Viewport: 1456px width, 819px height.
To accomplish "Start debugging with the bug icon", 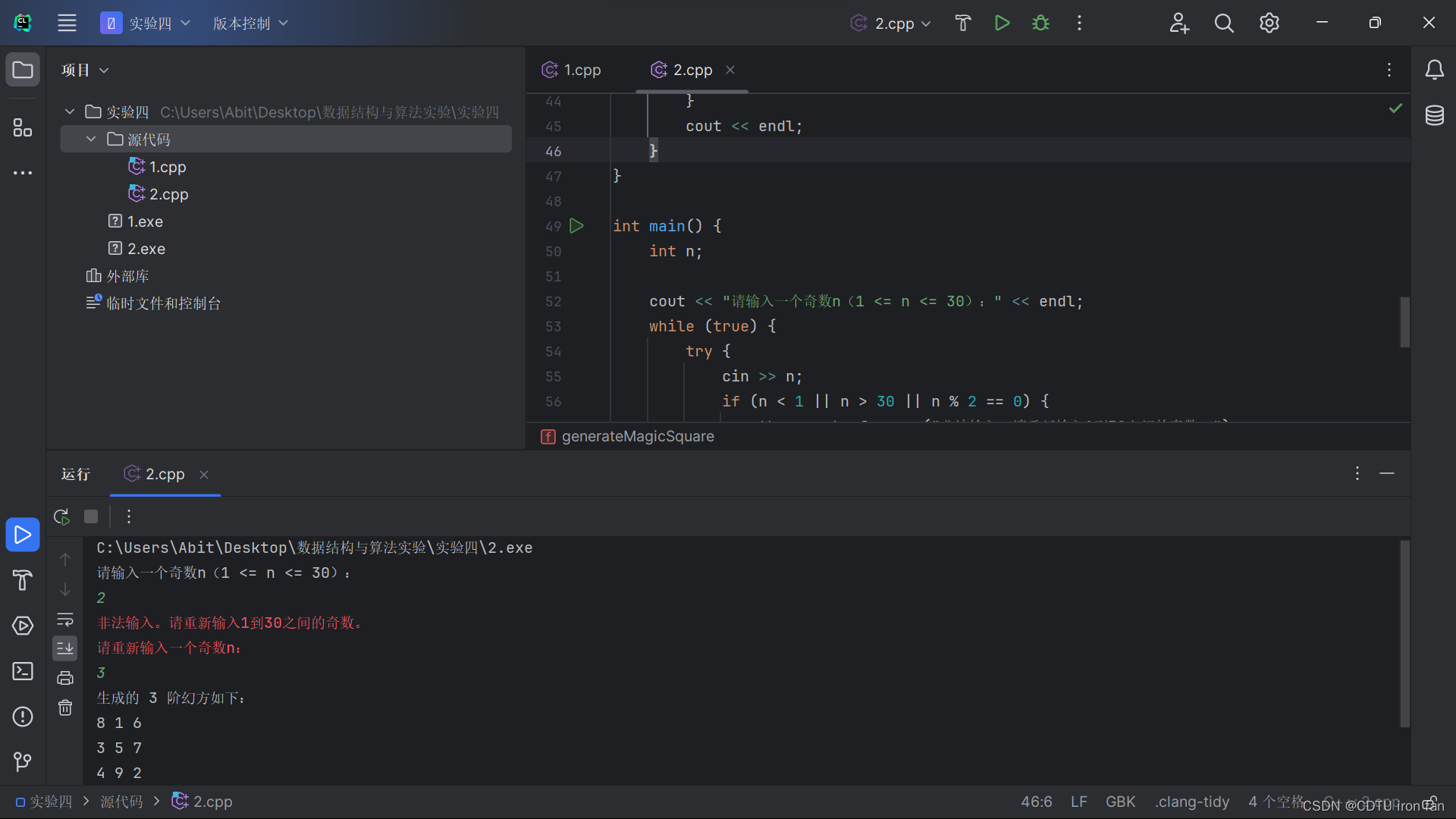I will pyautogui.click(x=1040, y=23).
